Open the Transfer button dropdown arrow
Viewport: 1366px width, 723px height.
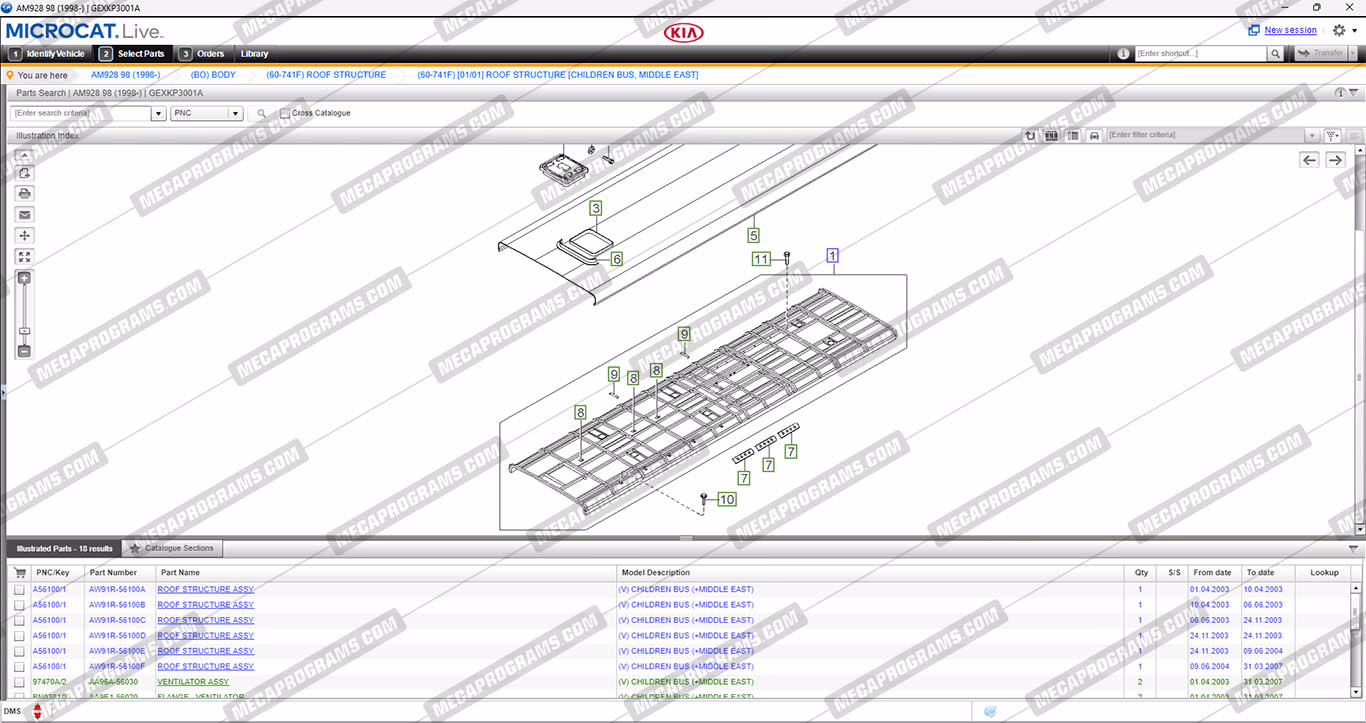point(1353,53)
